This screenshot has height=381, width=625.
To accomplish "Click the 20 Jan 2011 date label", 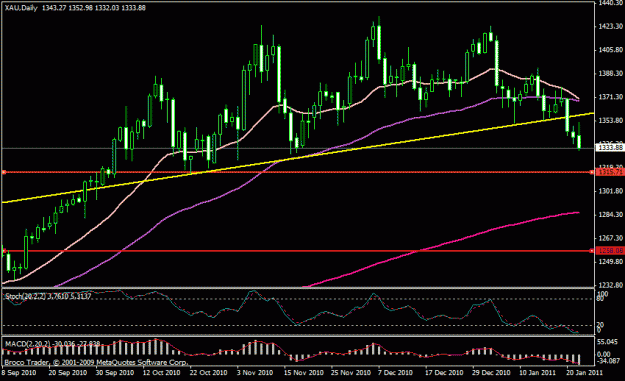I will [x=585, y=373].
